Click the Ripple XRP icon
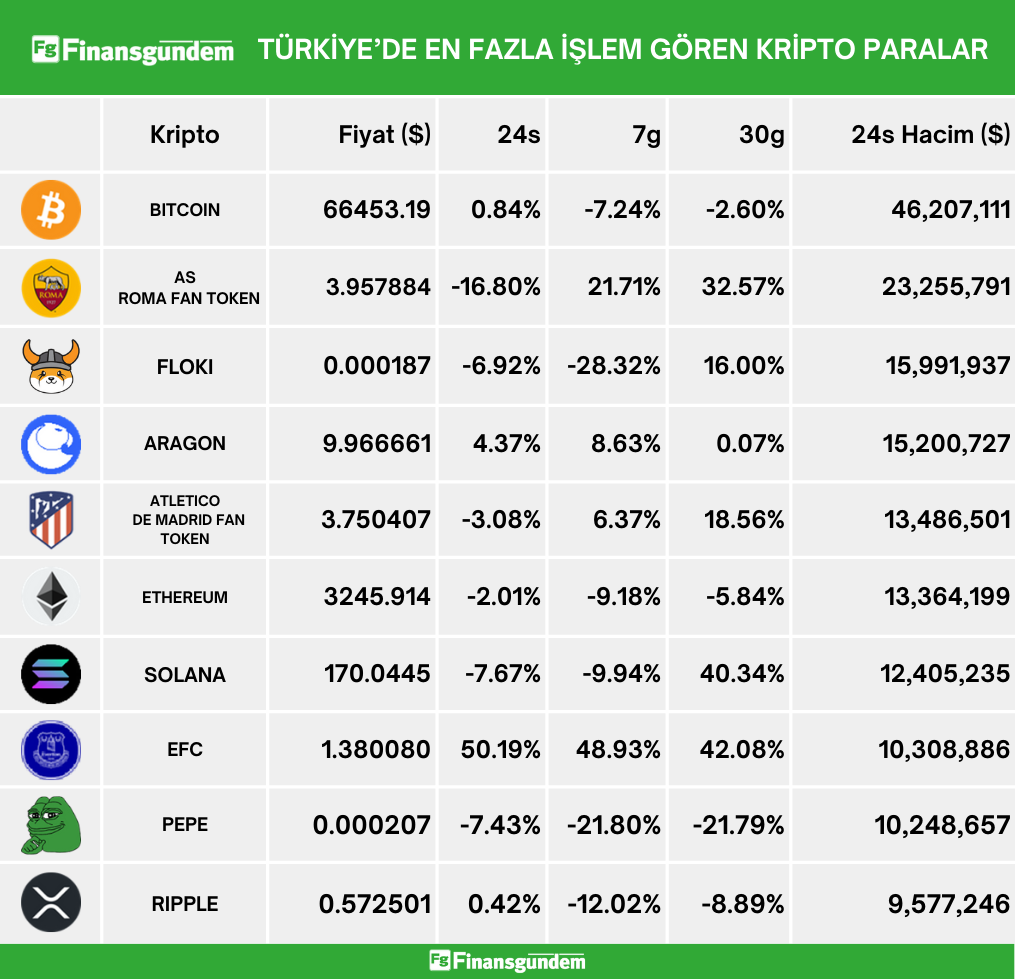1015x979 pixels. tap(51, 903)
